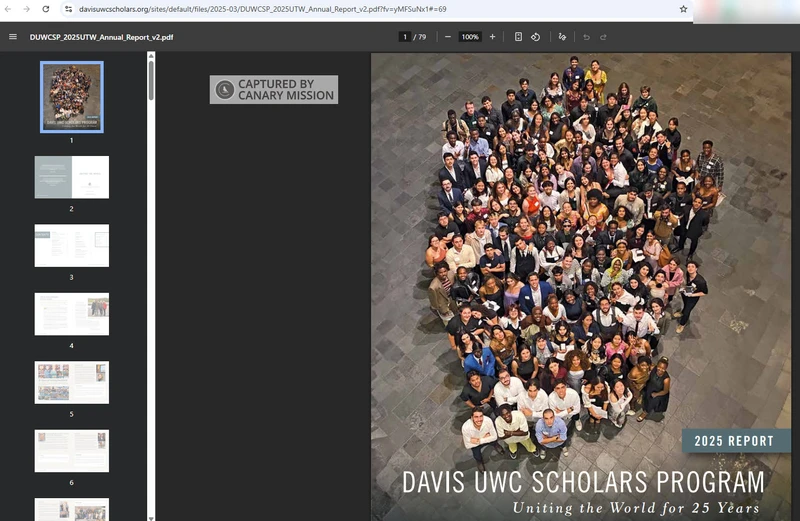Viewport: 800px width, 521px height.
Task: Click the sidebar scrollbar up arrow
Action: point(151,56)
